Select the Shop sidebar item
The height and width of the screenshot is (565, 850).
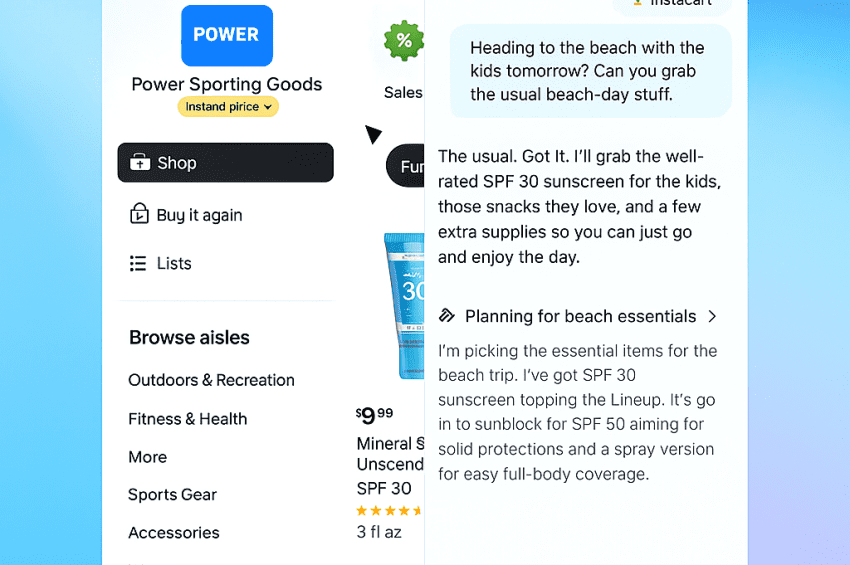(x=225, y=163)
